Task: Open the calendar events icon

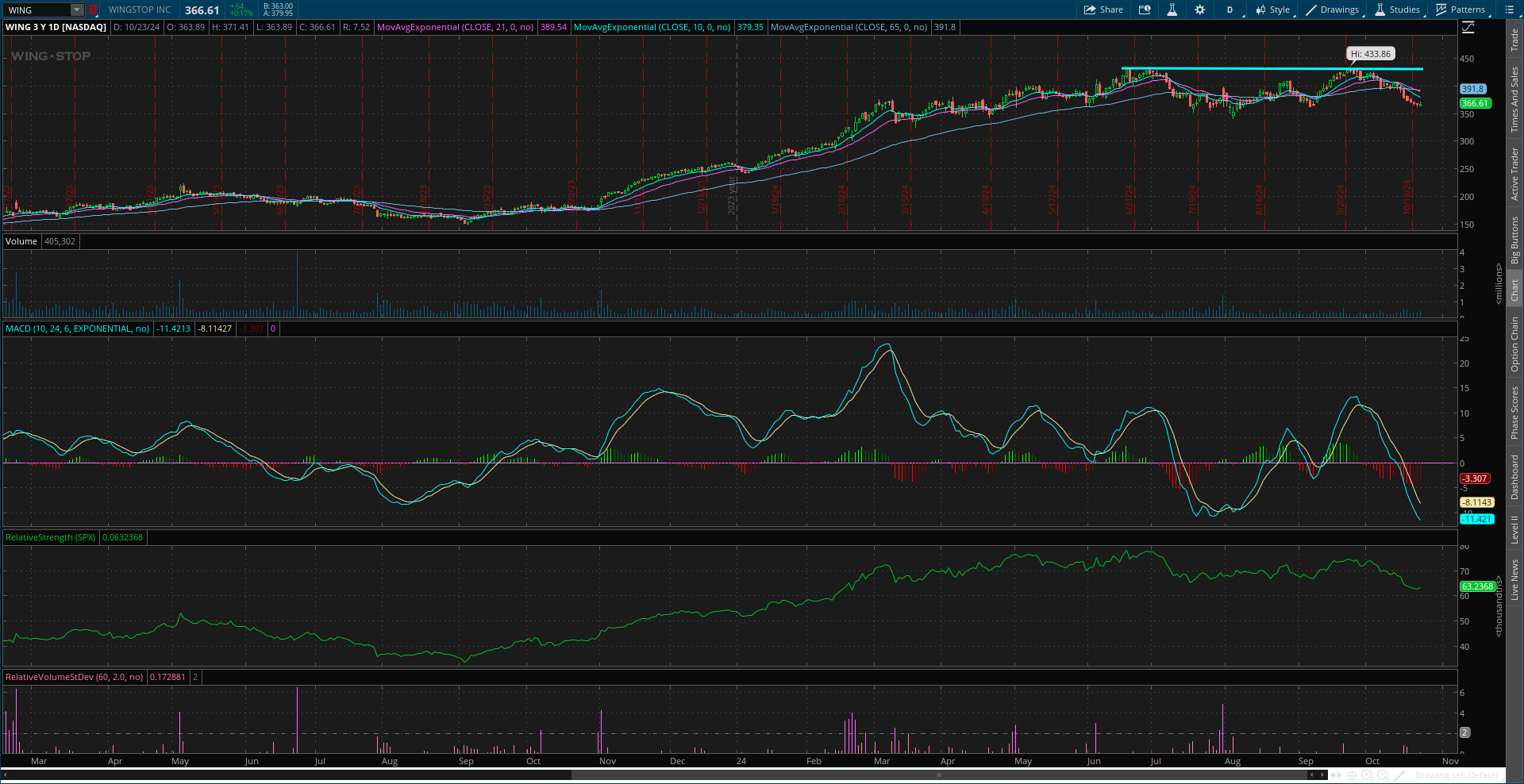Action: 1145,10
